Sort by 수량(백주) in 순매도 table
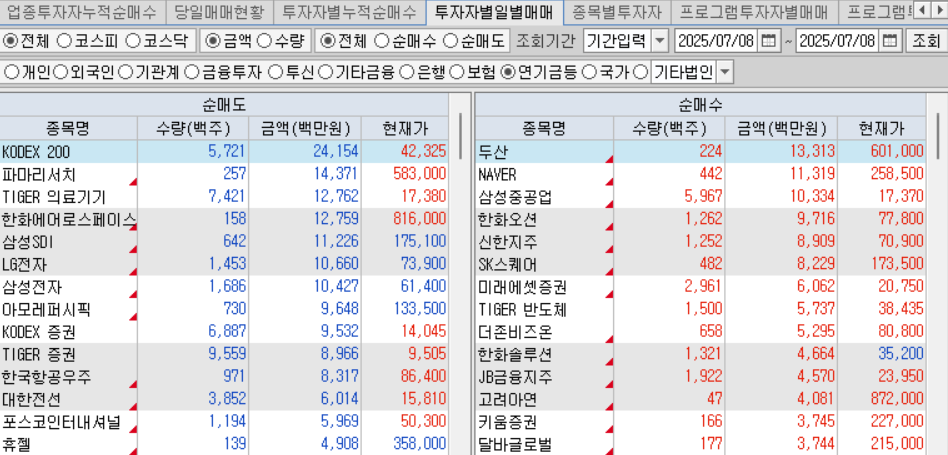Screen dimensions: 948x455 (x=193, y=128)
